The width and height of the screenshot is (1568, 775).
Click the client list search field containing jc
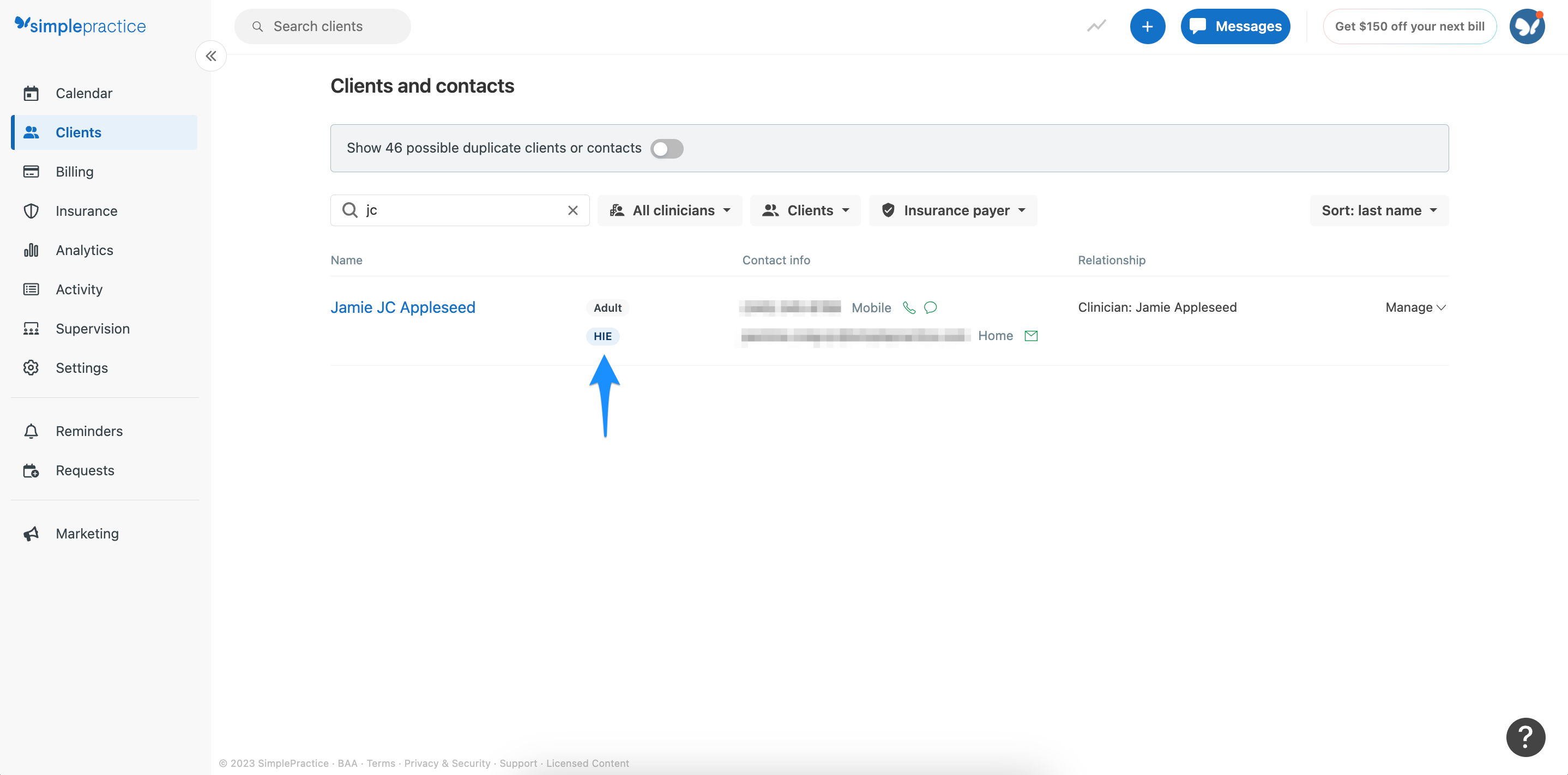(x=460, y=210)
